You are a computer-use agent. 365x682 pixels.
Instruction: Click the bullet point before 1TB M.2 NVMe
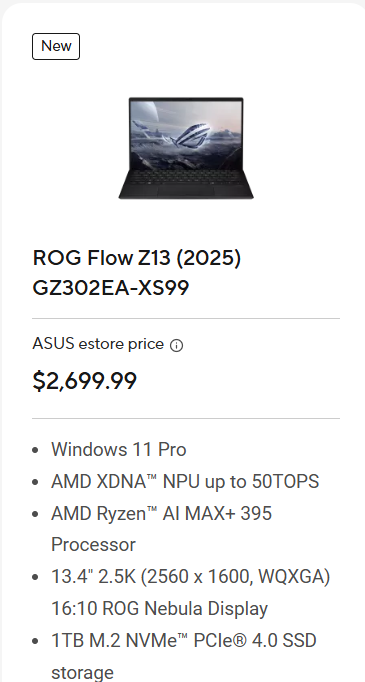pyautogui.click(x=36, y=641)
